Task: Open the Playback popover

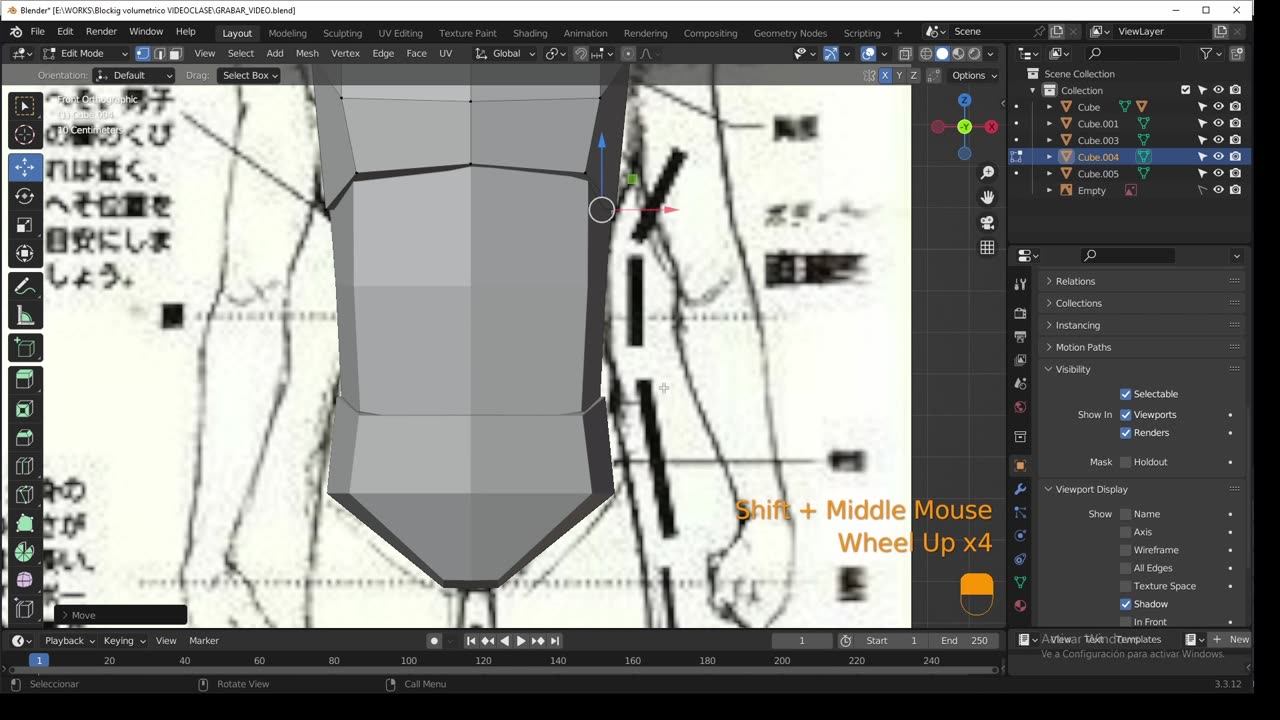Action: click(x=69, y=641)
